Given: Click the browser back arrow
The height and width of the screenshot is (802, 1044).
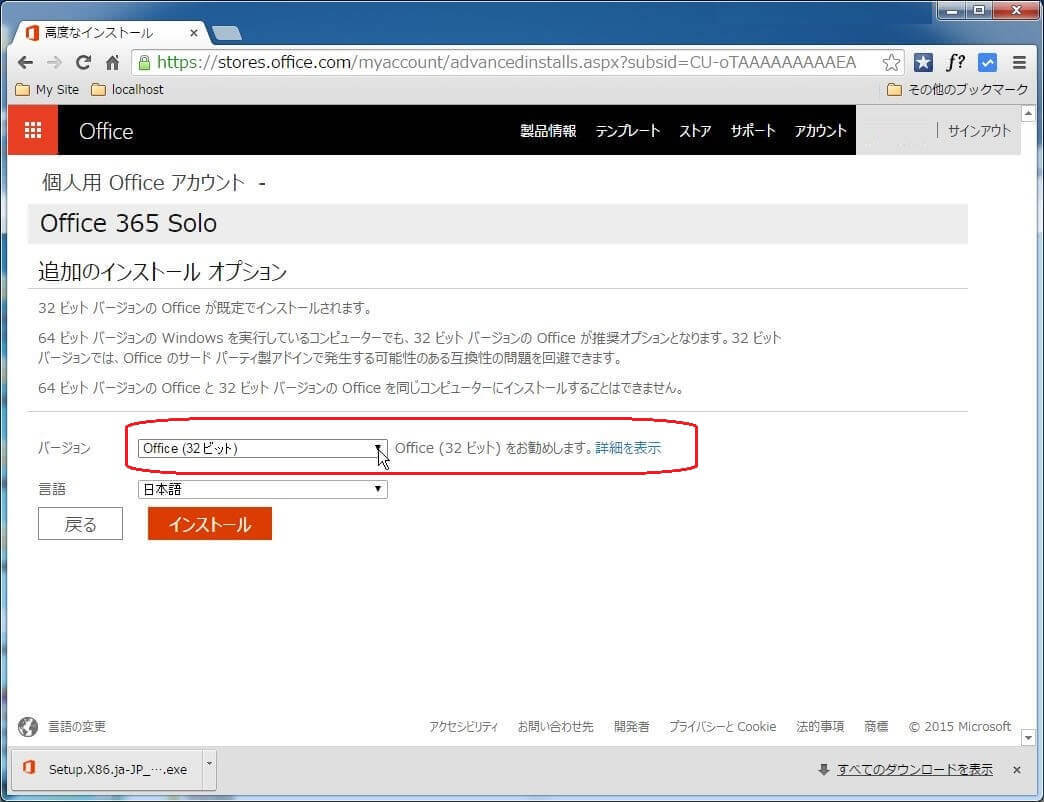Looking at the screenshot, I should coord(25,62).
